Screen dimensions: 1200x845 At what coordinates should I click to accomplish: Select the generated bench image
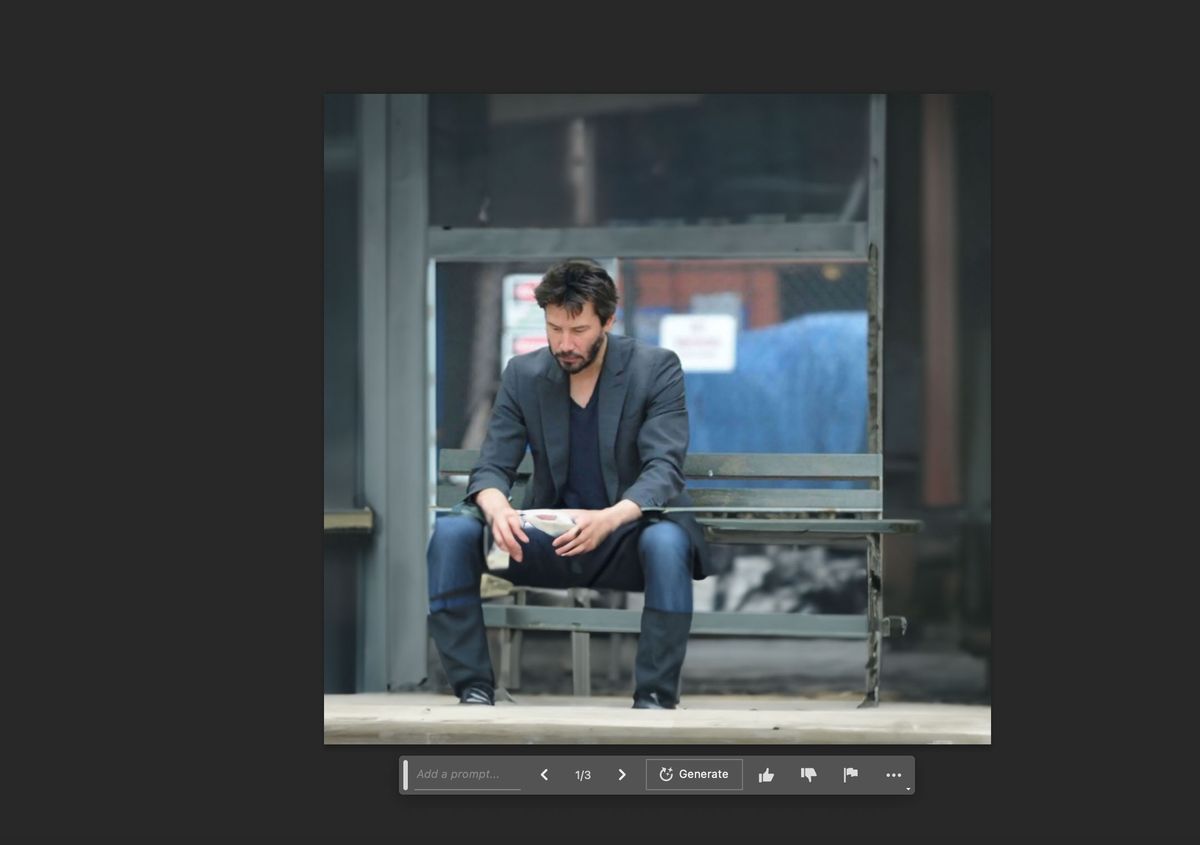tap(658, 417)
